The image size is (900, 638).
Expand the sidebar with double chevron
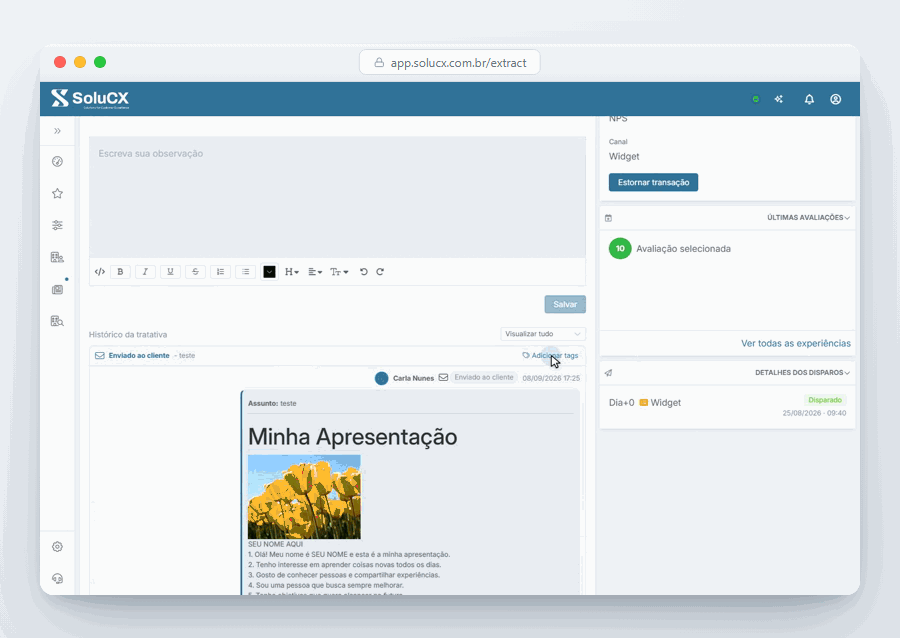pos(57,131)
